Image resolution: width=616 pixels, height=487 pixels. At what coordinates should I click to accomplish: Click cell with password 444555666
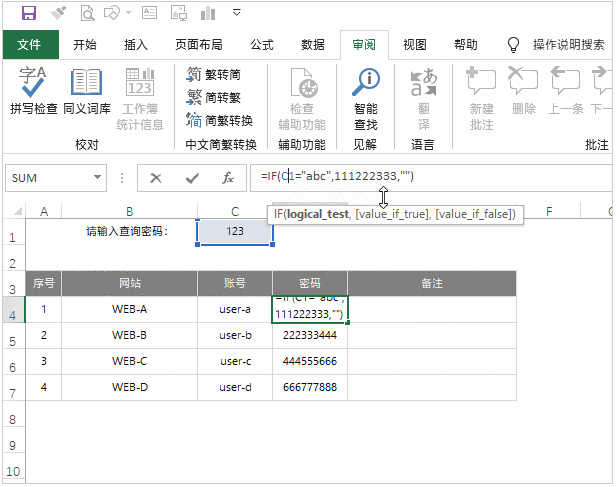pos(310,361)
